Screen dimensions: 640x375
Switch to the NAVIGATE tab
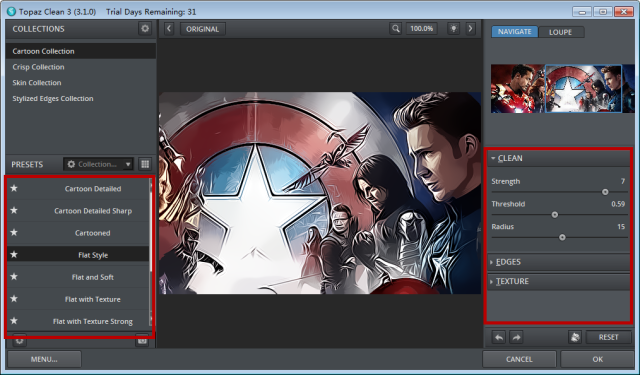(x=514, y=31)
